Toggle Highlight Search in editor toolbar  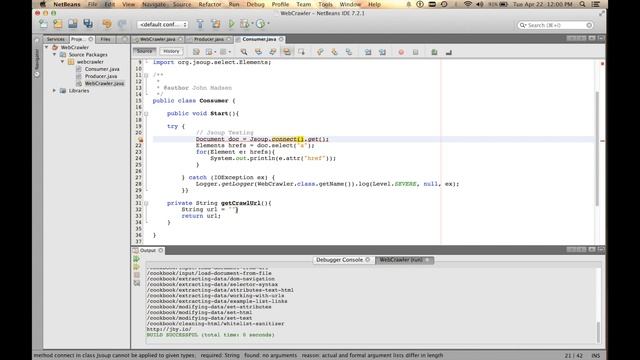click(287, 52)
